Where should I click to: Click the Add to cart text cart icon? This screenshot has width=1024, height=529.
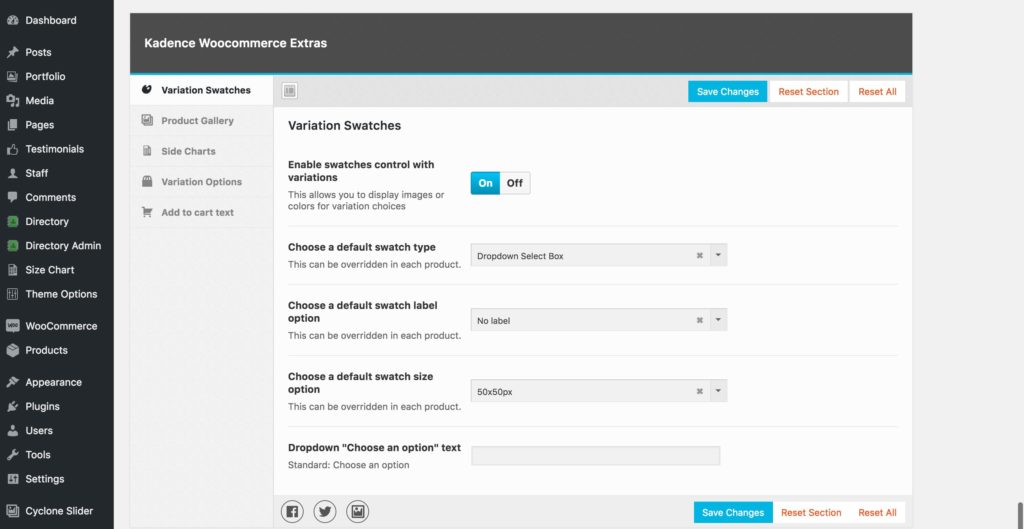tap(147, 212)
